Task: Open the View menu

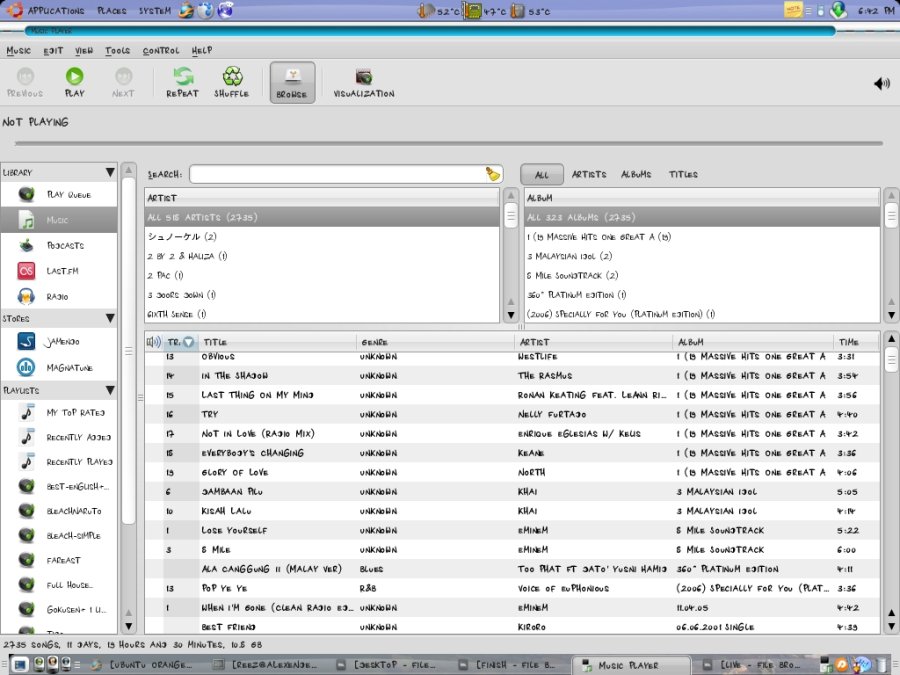Action: pos(84,51)
